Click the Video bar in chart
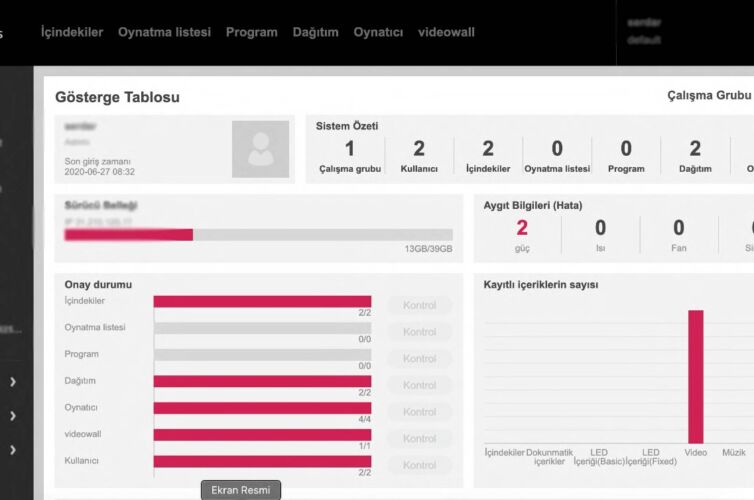The height and width of the screenshot is (500, 754). click(x=696, y=376)
